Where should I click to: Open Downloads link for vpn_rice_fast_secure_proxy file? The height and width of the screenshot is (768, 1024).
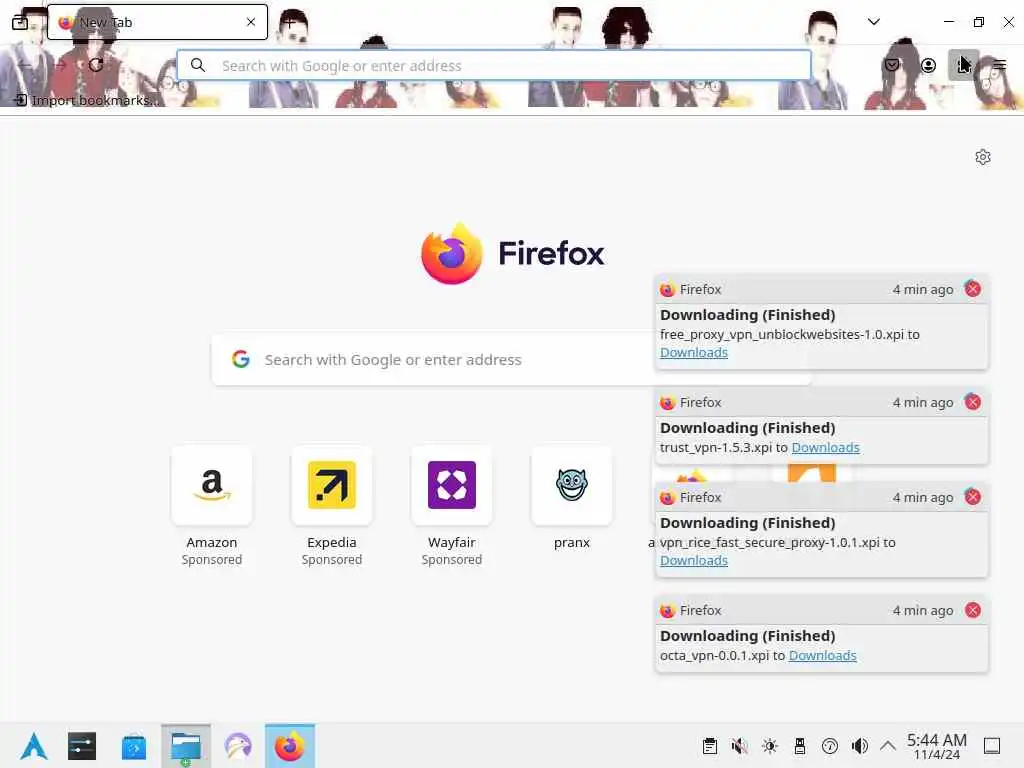[x=694, y=560]
